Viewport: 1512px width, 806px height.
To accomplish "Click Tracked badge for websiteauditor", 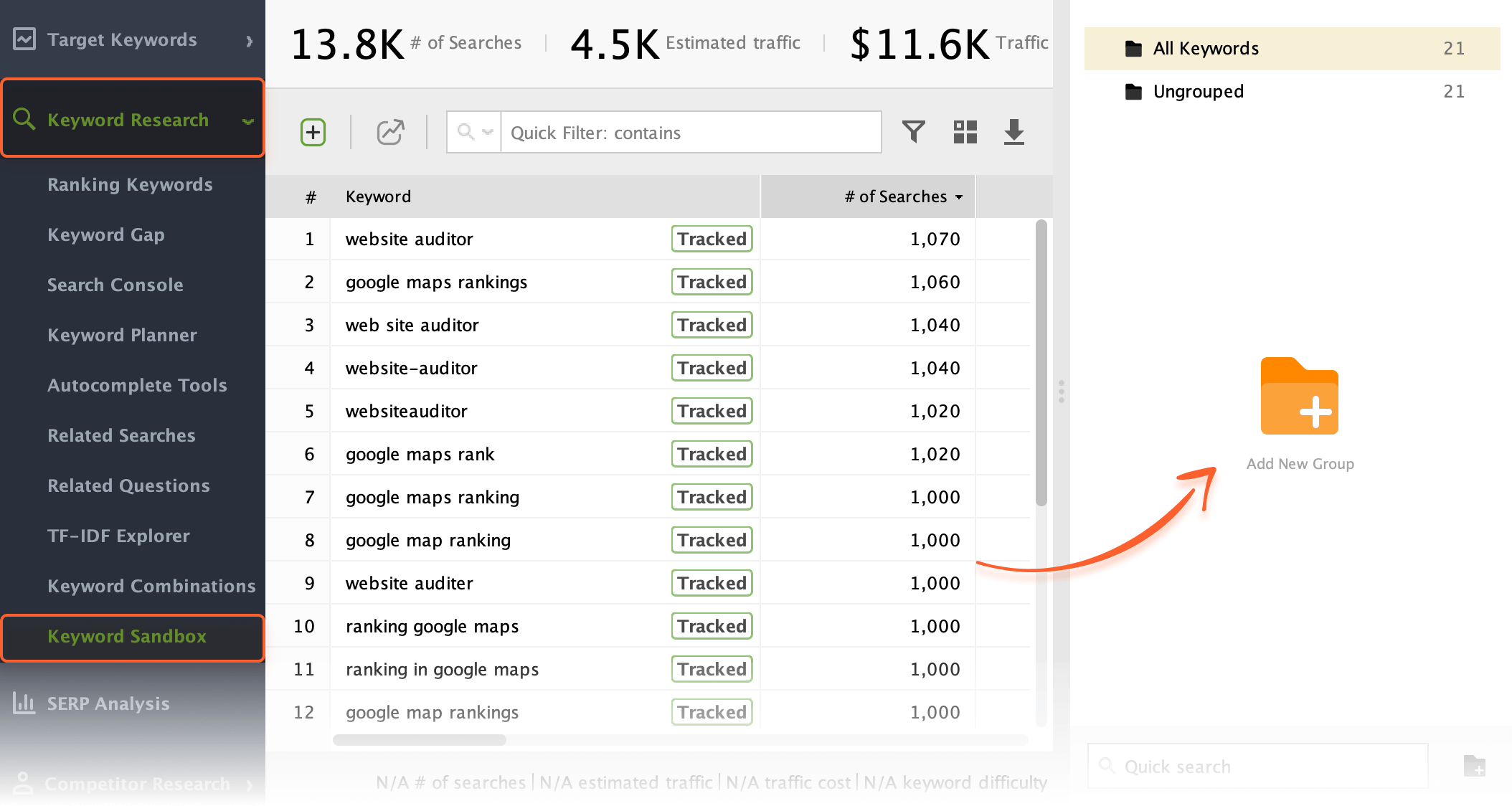I will 712,411.
